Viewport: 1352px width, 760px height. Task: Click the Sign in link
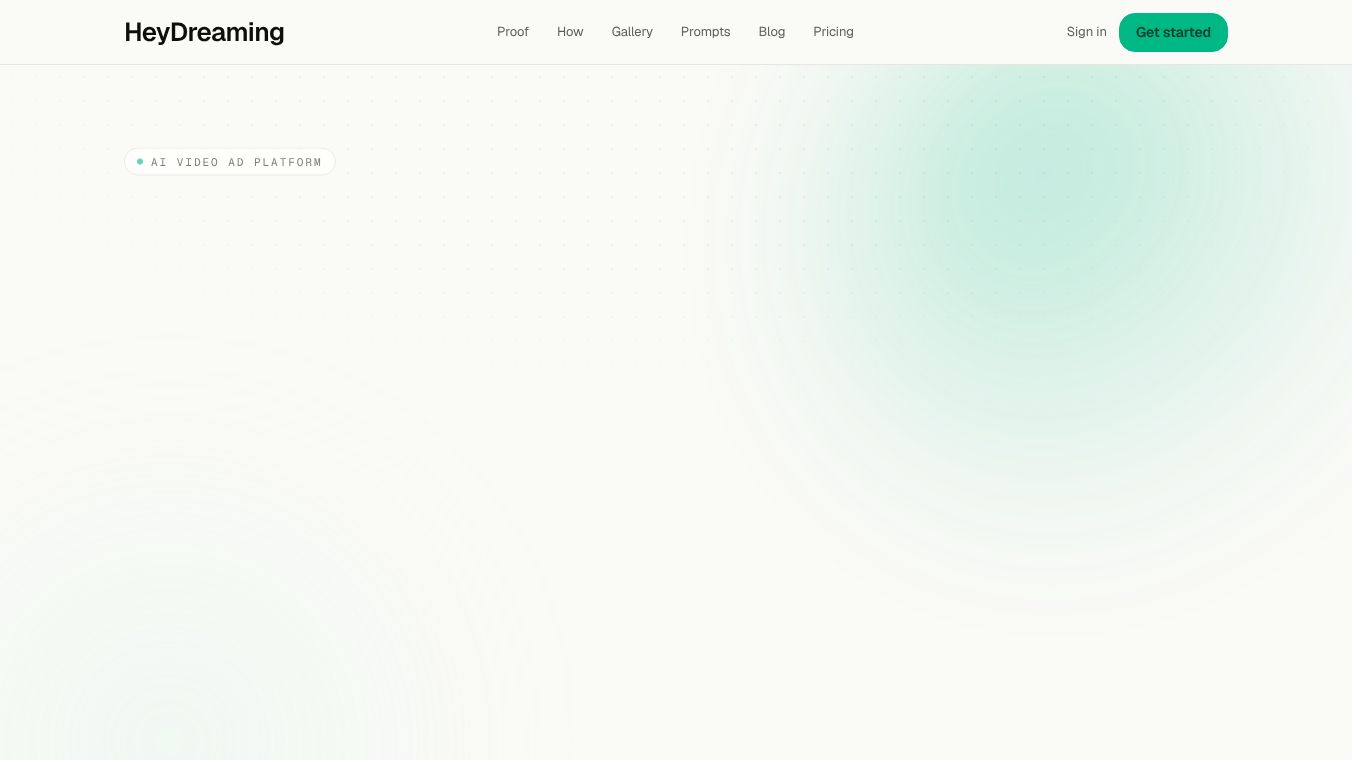pos(1086,32)
